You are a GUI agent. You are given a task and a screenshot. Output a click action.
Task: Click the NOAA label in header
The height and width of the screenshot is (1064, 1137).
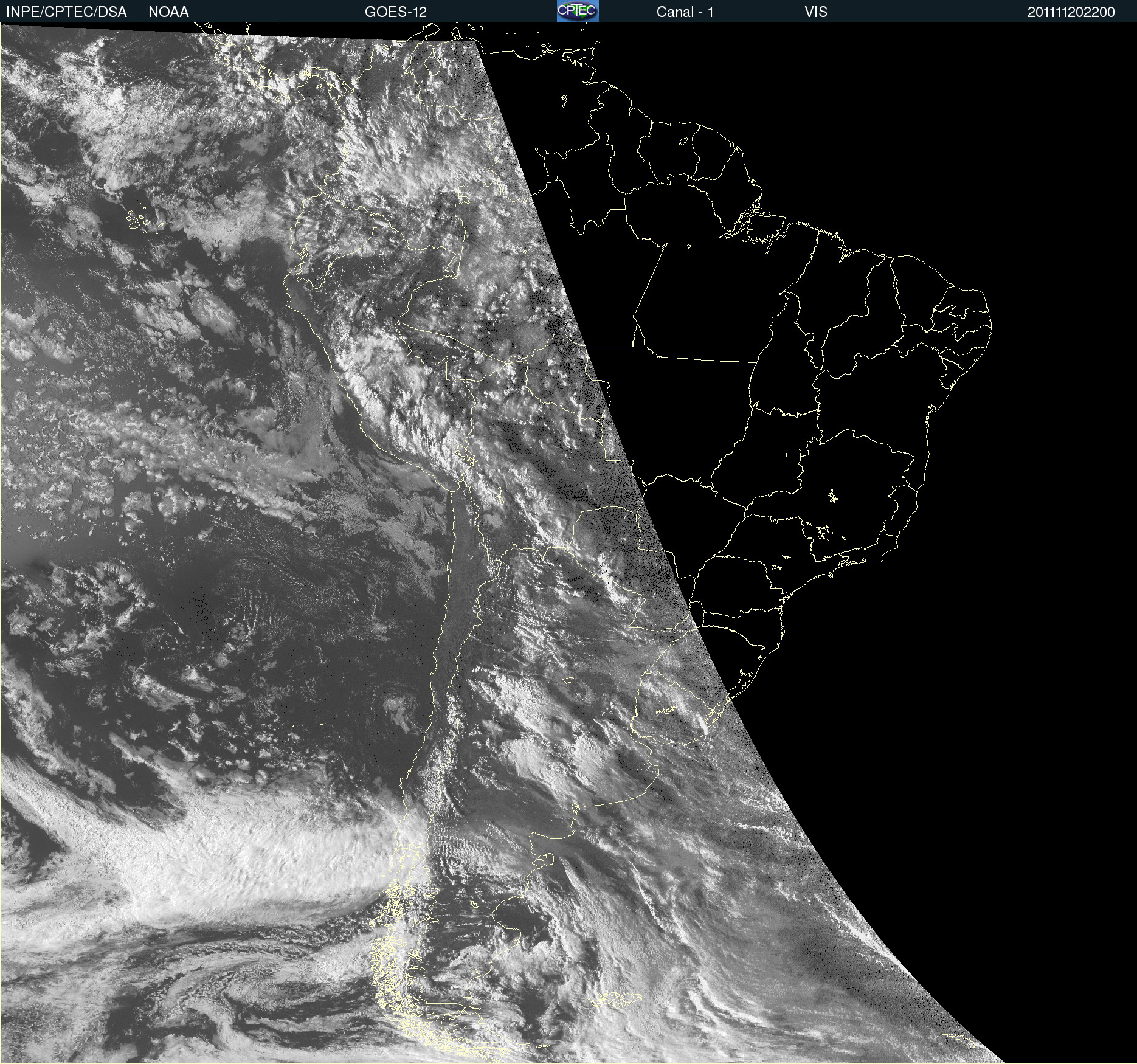click(x=168, y=12)
